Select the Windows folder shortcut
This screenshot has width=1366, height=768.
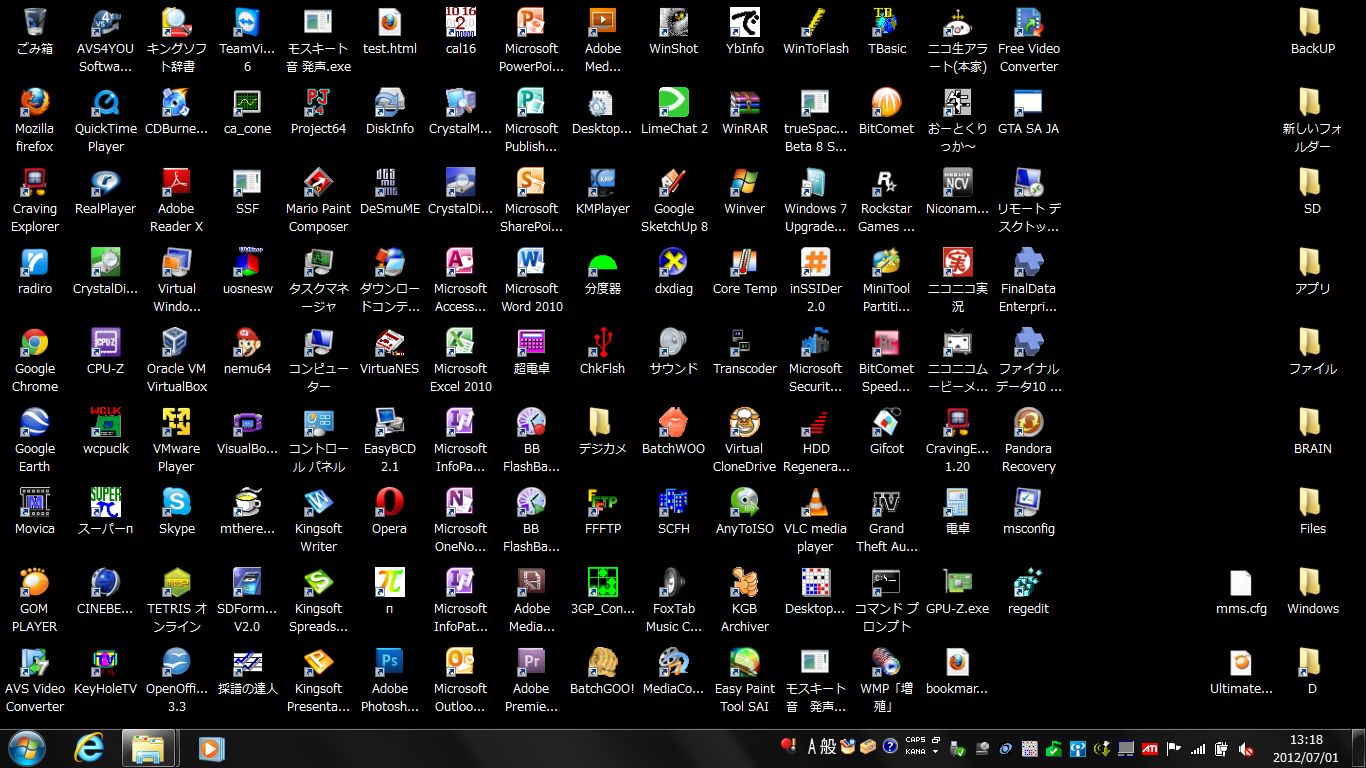(1312, 591)
